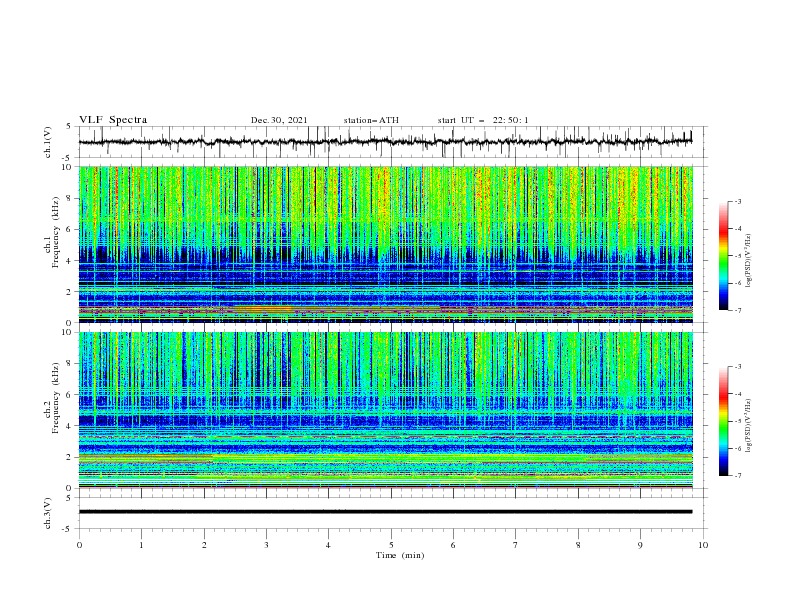Click the "Time (min)" x-axis label
The width and height of the screenshot is (792, 612).
click(x=400, y=555)
